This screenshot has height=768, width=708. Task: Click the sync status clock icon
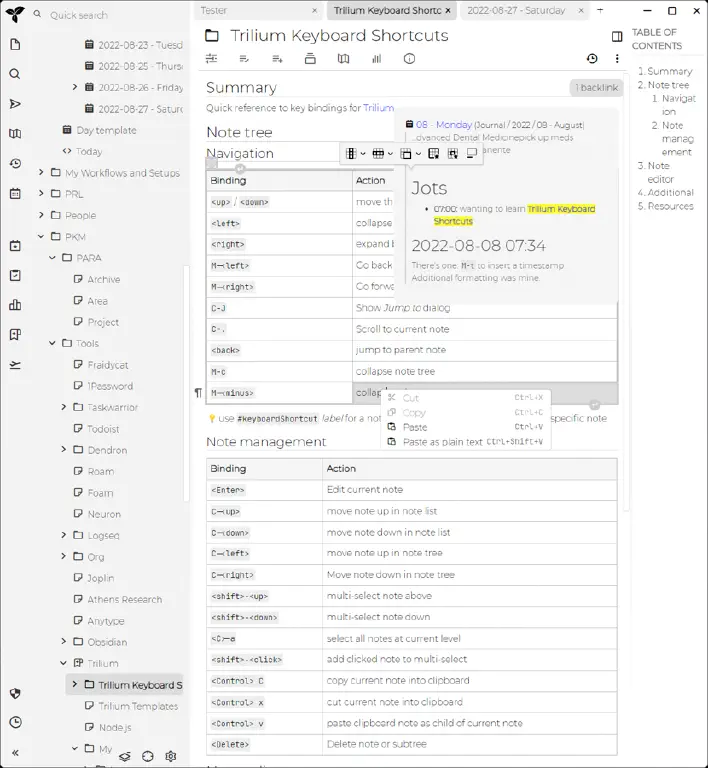15,722
